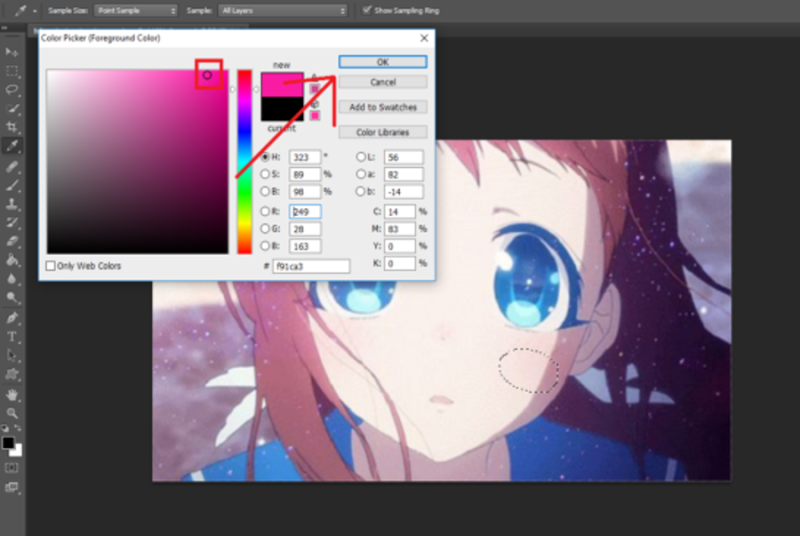Click OK in the Color Picker
Image resolution: width=800 pixels, height=536 pixels.
383,62
